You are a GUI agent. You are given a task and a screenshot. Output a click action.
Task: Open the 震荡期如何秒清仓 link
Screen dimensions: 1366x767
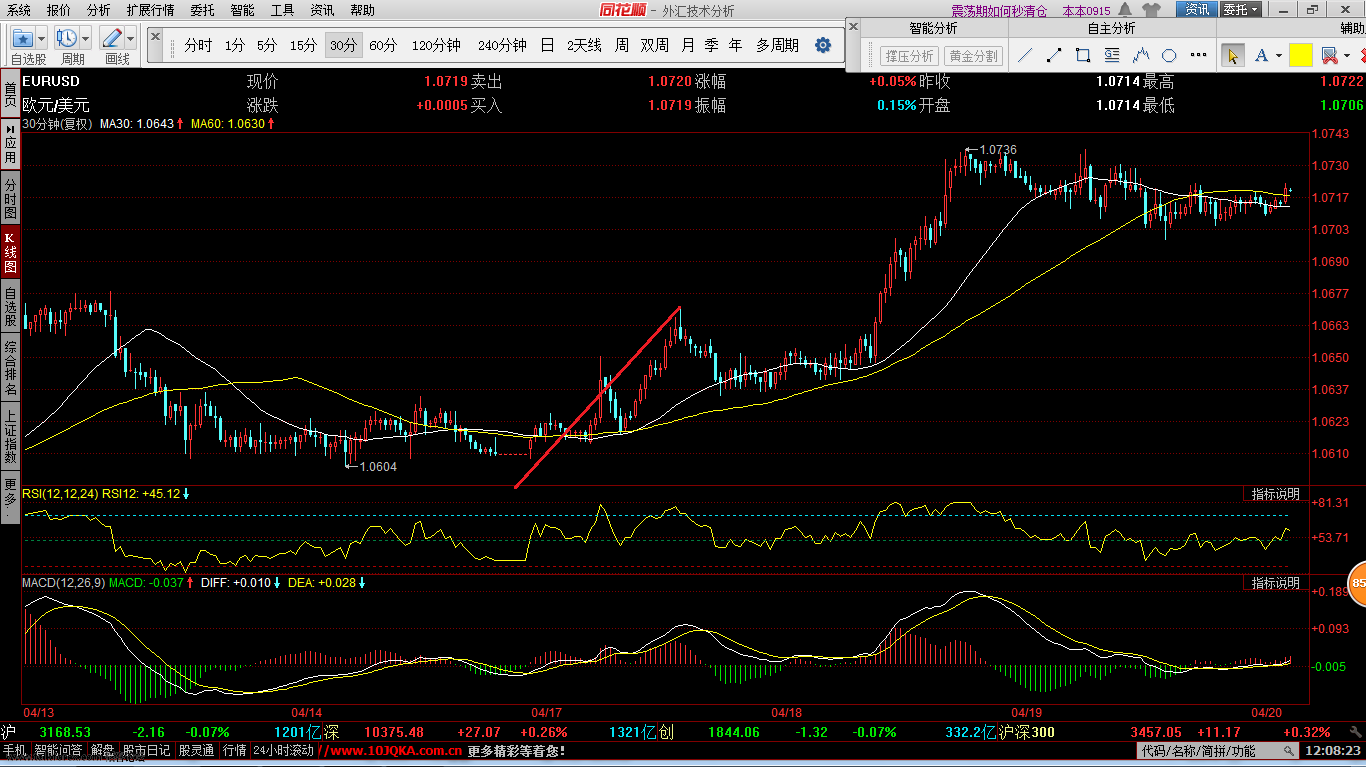pyautogui.click(x=998, y=10)
